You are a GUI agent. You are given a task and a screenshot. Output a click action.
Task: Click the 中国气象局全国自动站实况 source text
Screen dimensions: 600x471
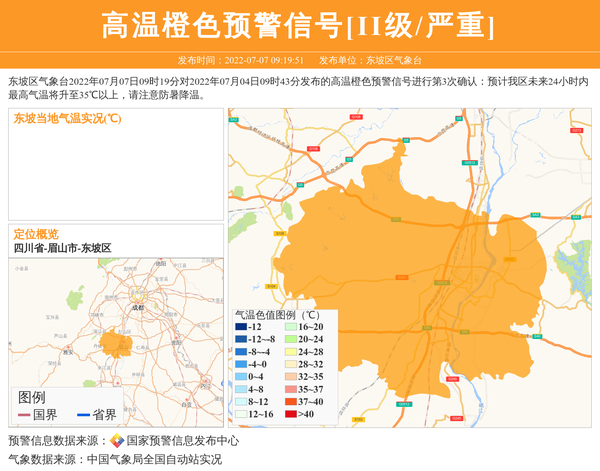pos(154,460)
